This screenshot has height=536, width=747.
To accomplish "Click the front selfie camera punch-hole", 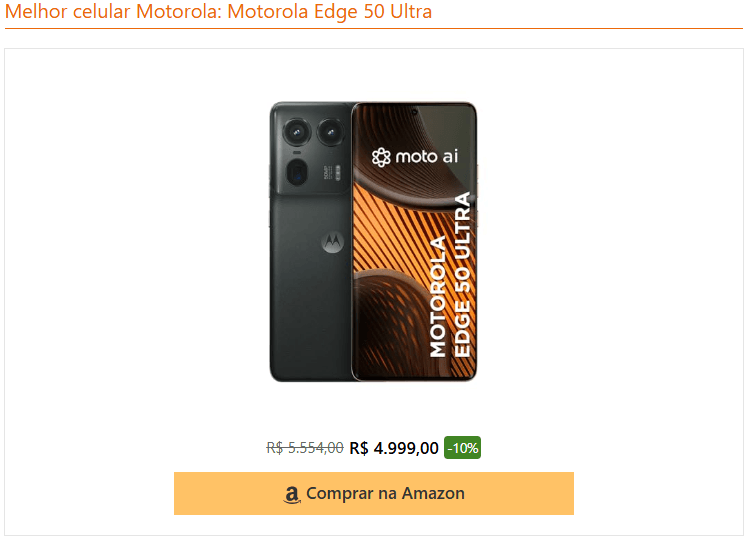I will point(414,112).
